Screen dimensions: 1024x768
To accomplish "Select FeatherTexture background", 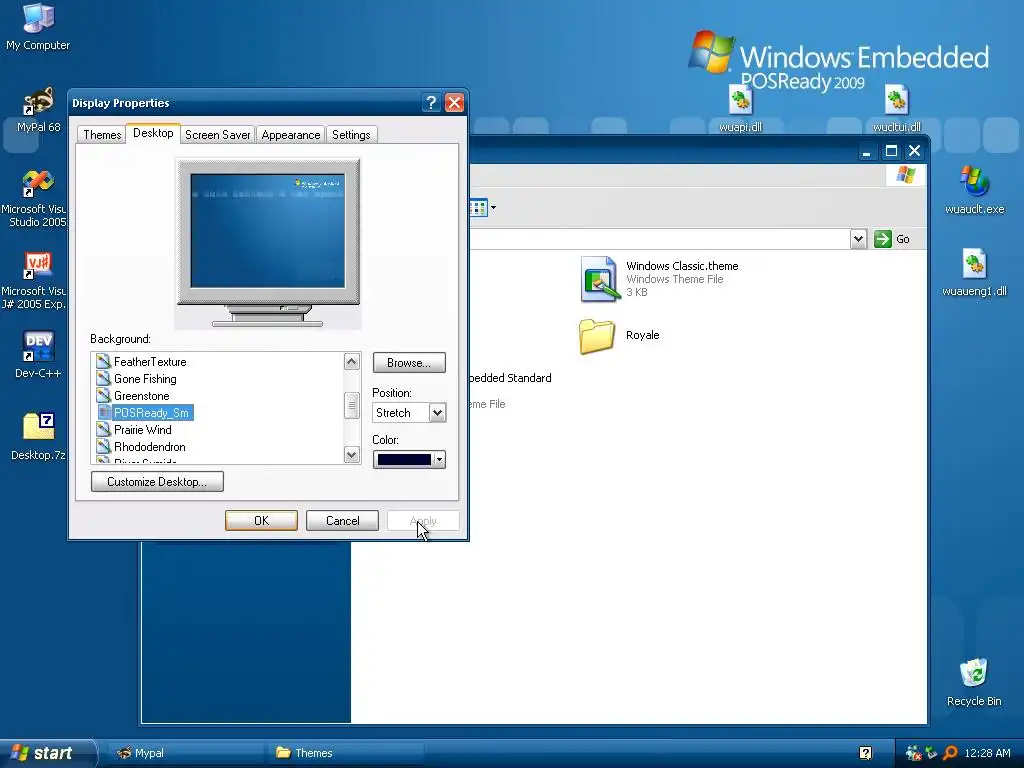I will [x=150, y=362].
